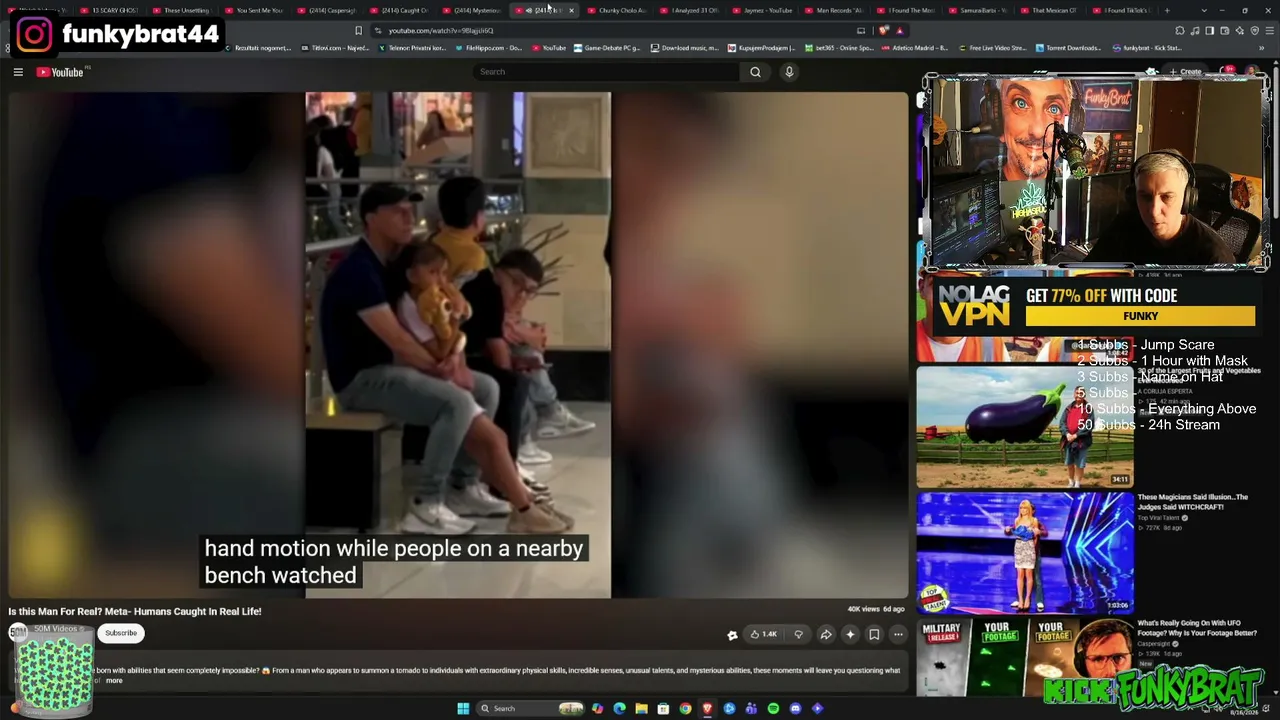Share the video using the arrow icon
This screenshot has width=1280, height=720.
tap(826, 634)
